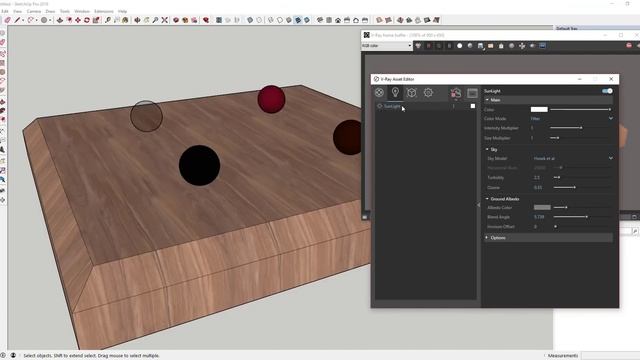640x360 pixels.
Task: Open the Materials tab in V-Ray Asset Editor
Action: click(379, 93)
